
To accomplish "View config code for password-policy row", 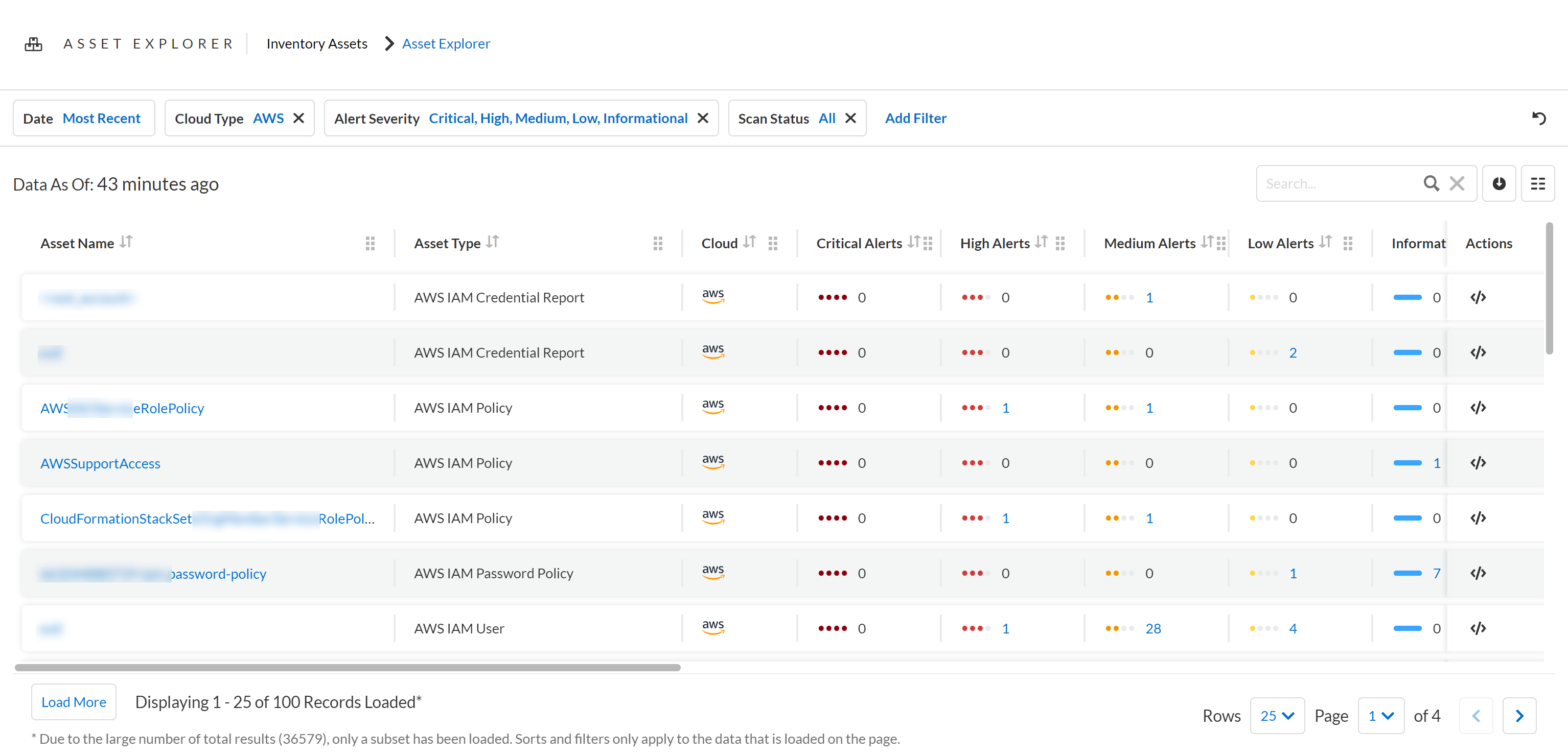I will point(1478,573).
